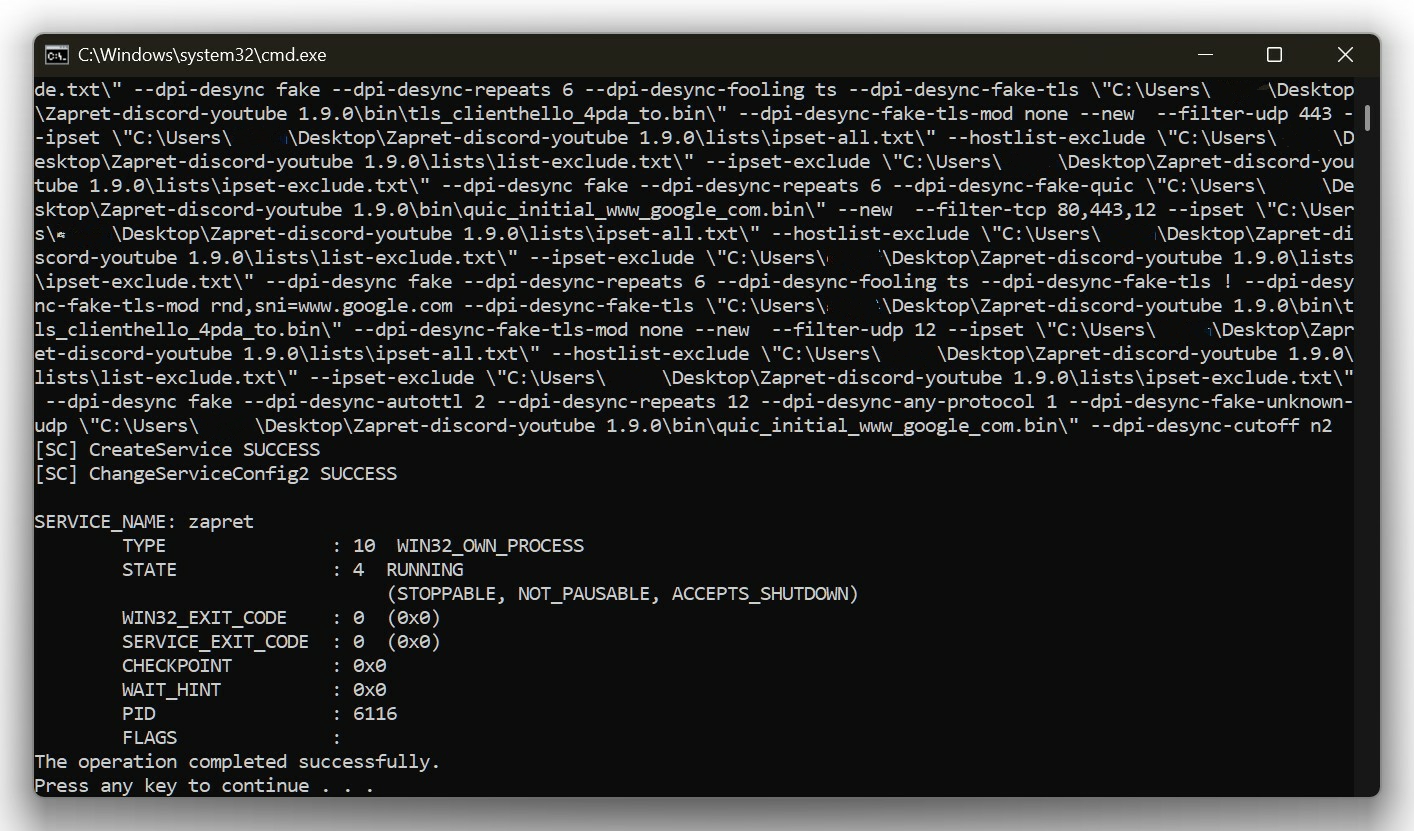Screen dimensions: 1414x831
Task: Click the STOPPABLE, NOT_PAUSABLE, ACCEPTS_SHUTDOWN text
Action: 622,594
